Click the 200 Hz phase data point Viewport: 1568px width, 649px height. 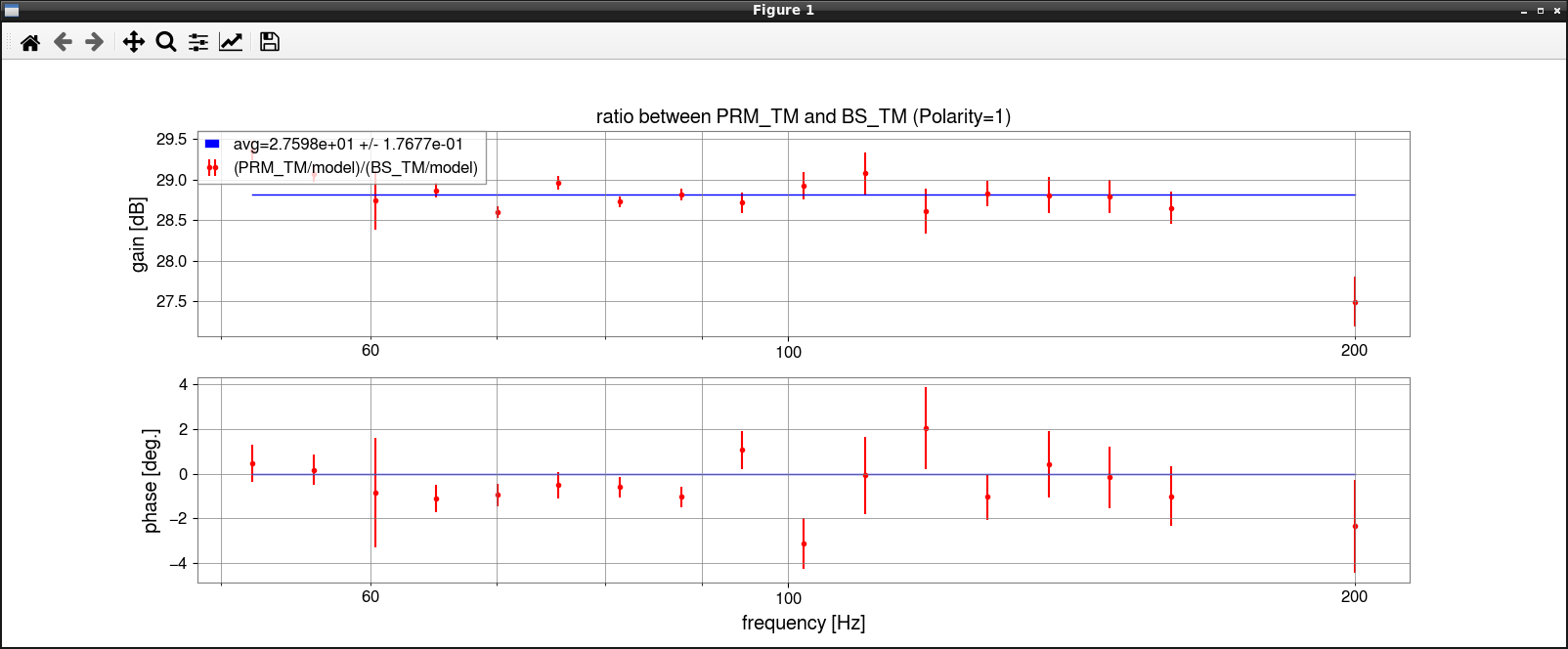tap(1355, 527)
